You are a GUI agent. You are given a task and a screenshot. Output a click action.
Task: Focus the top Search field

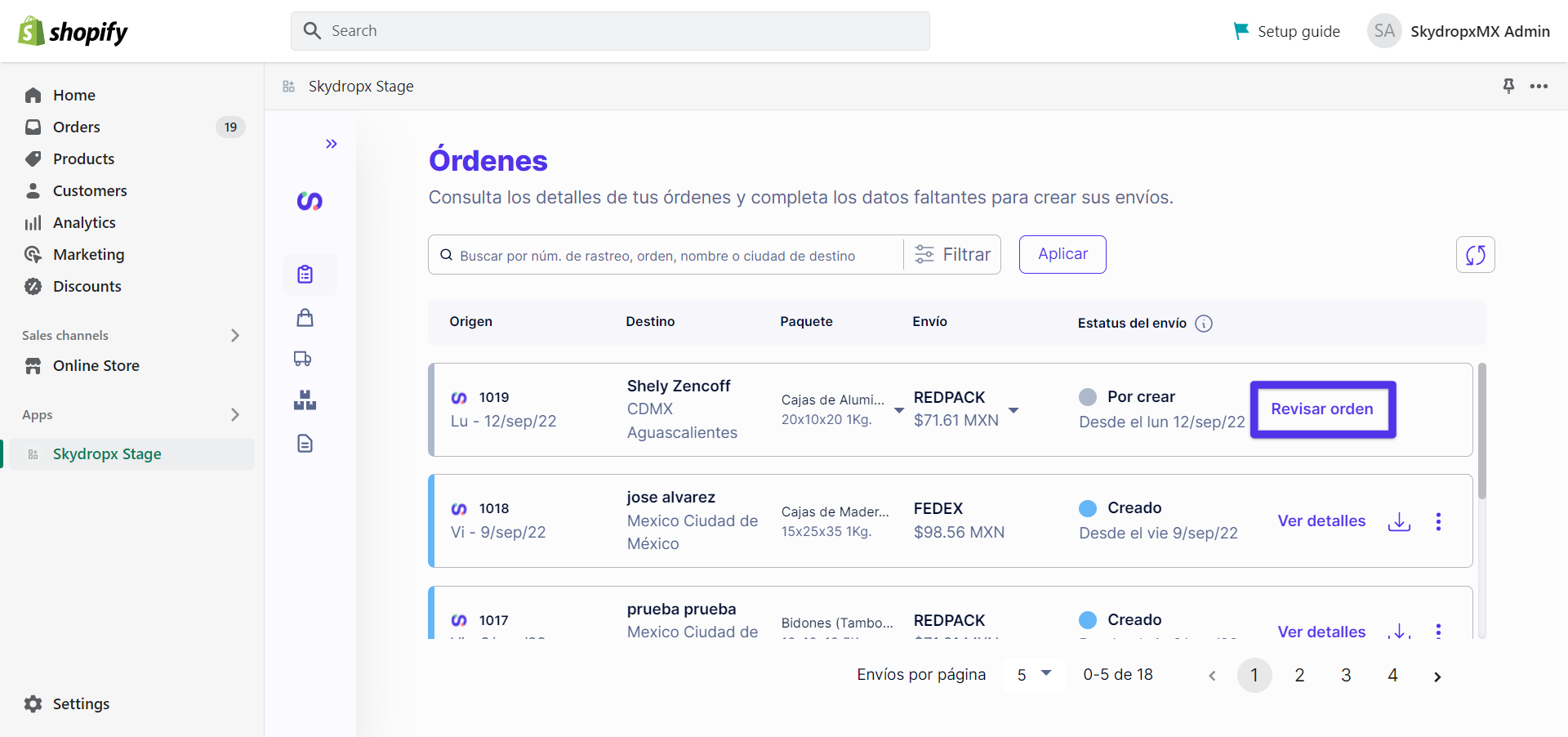click(x=610, y=31)
